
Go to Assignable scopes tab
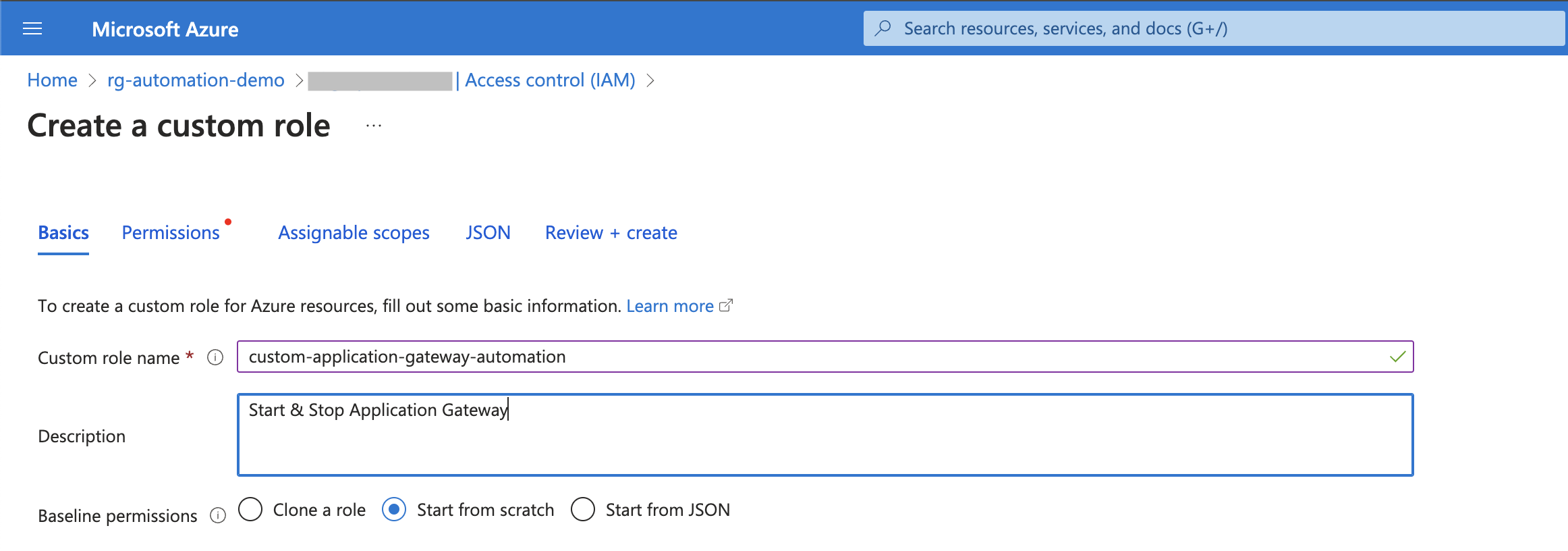coord(354,233)
